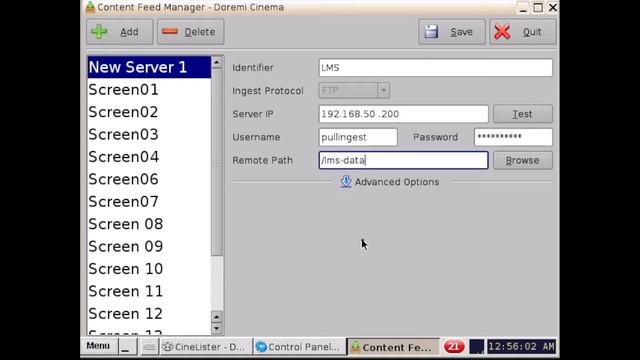Click the window title bar app icon
The image size is (640, 360).
pos(90,7)
